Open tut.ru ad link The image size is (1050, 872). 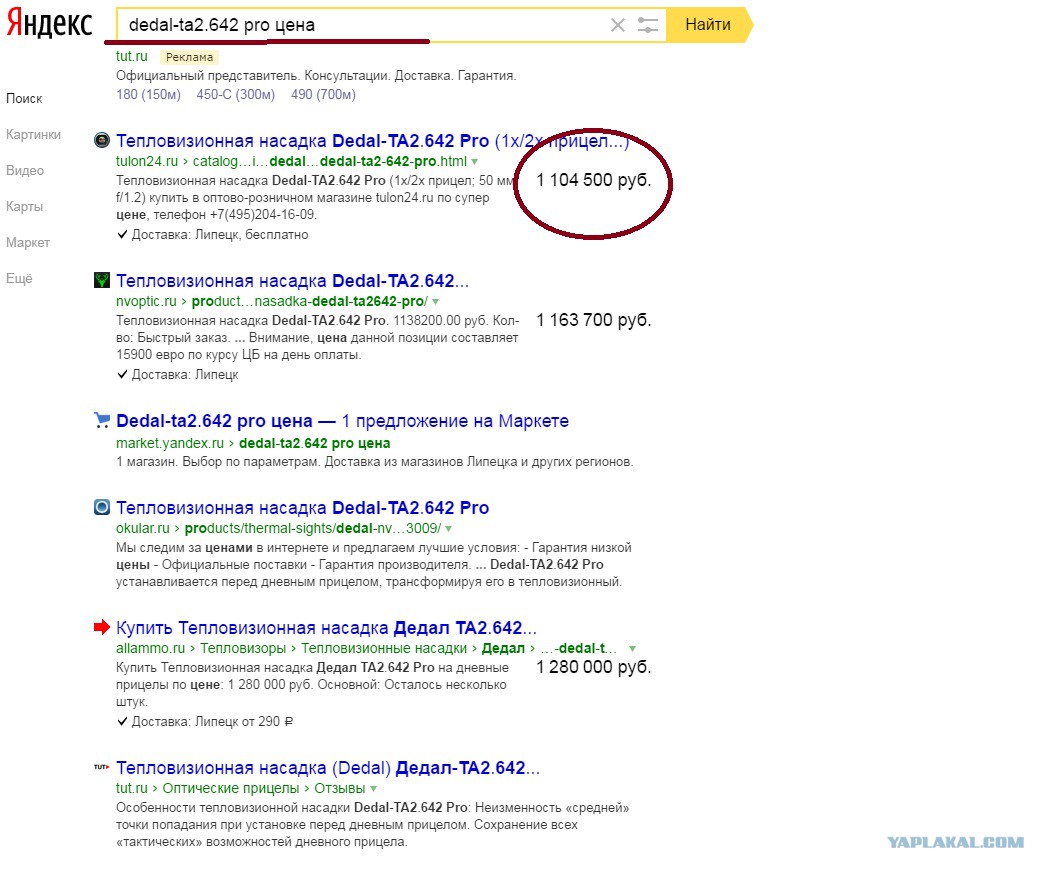tap(131, 56)
